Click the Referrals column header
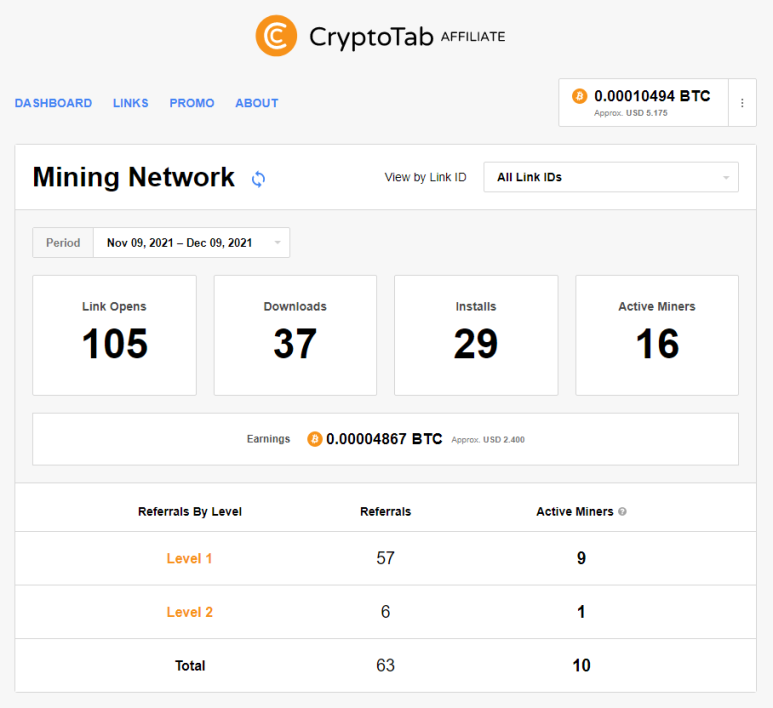 (386, 512)
